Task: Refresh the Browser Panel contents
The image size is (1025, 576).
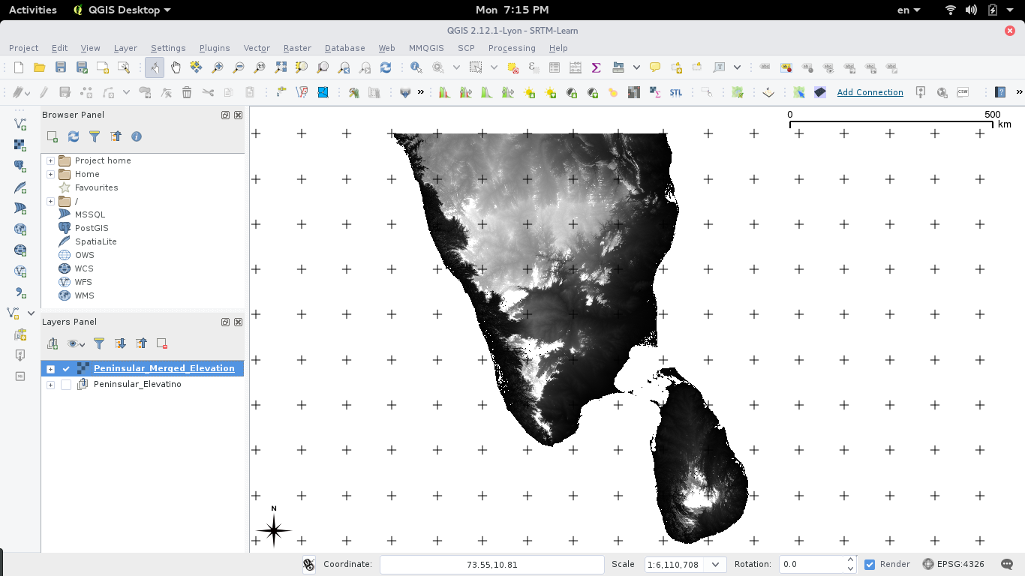Action: (73, 136)
